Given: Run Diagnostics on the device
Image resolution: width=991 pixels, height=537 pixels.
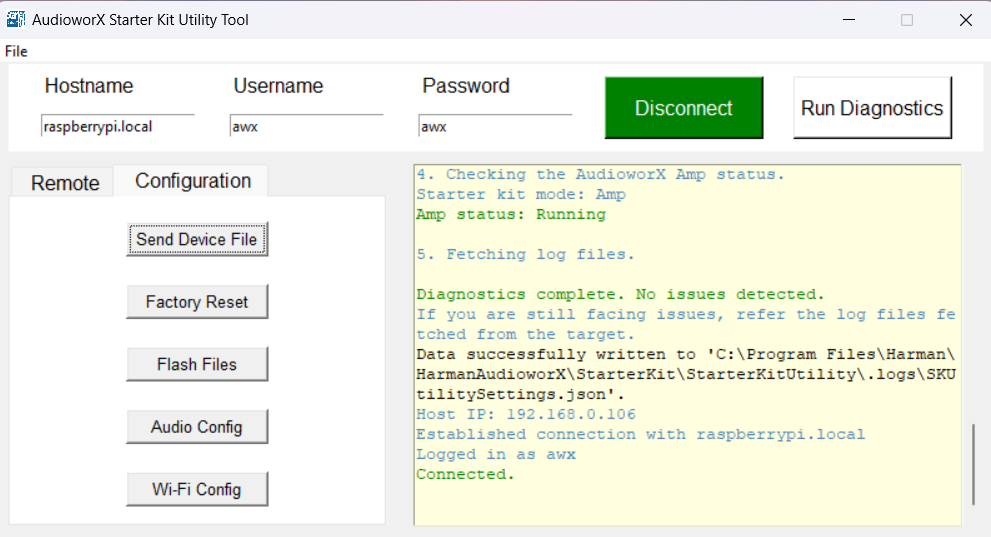Looking at the screenshot, I should click(x=872, y=108).
